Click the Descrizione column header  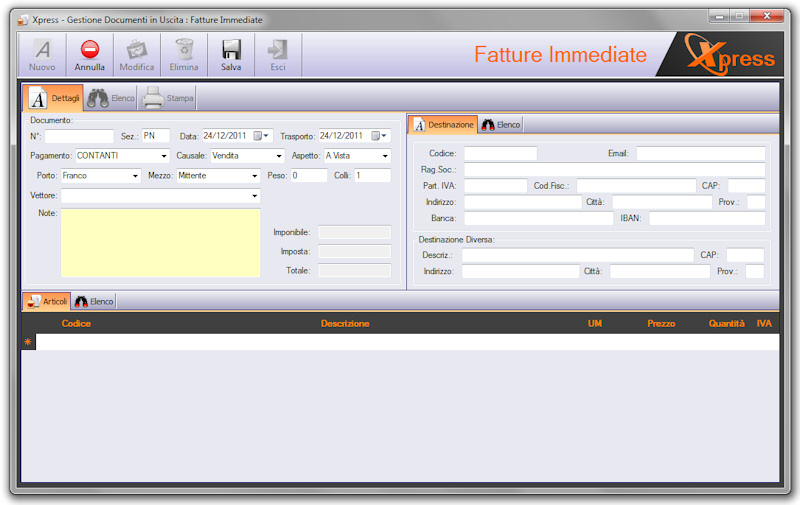point(345,324)
